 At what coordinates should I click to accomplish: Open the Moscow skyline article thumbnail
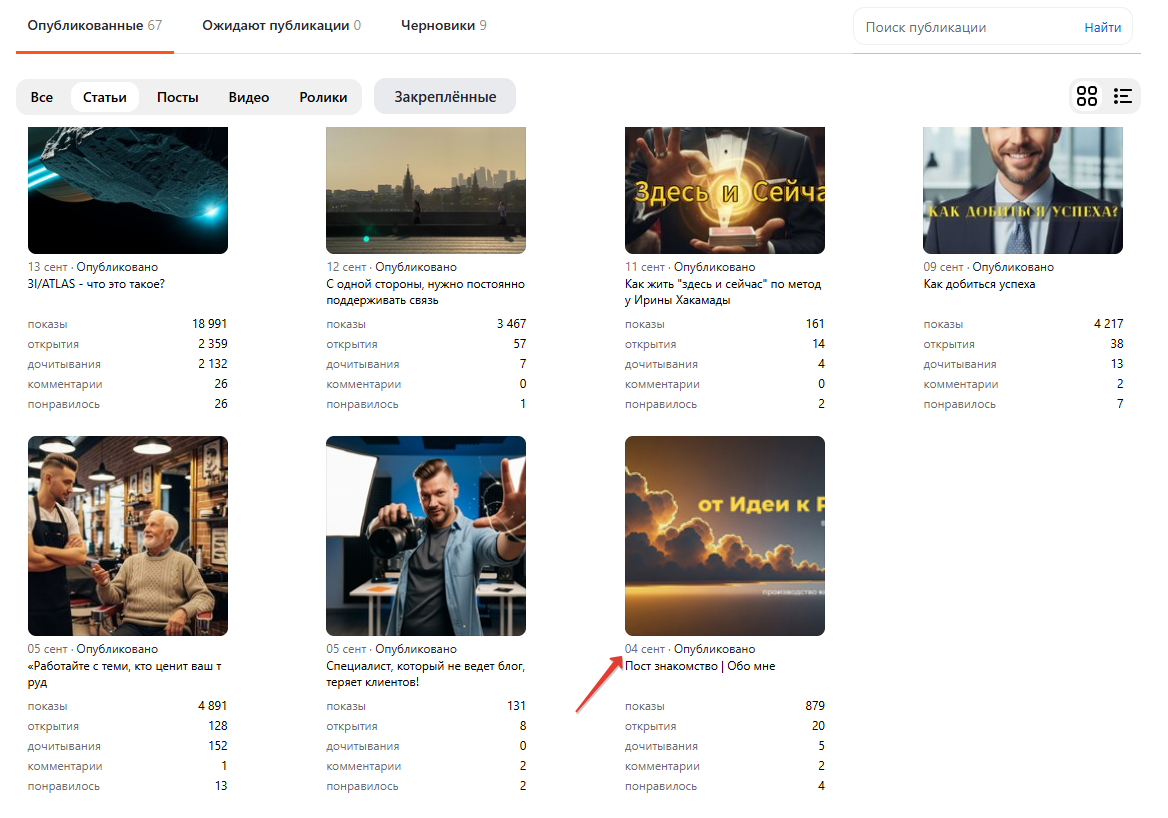point(426,190)
